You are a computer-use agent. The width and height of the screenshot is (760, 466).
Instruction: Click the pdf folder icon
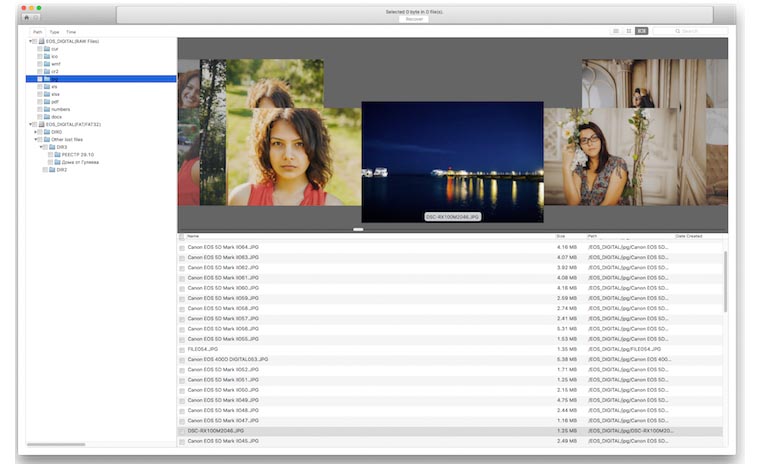pos(47,102)
